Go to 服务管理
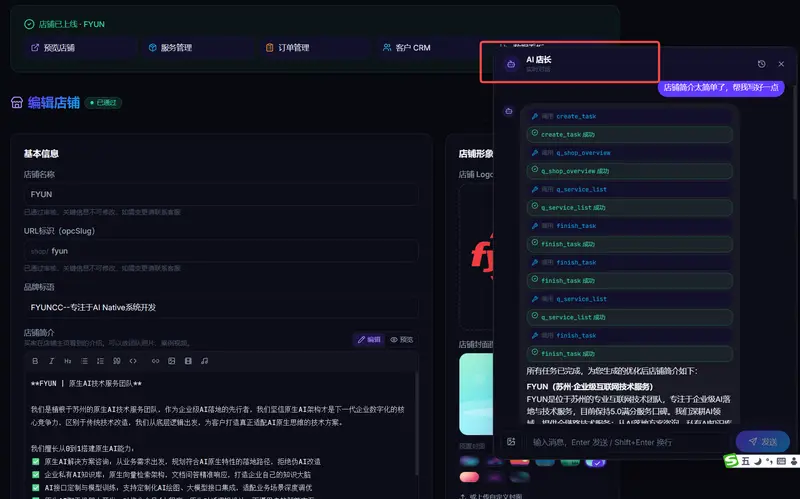This screenshot has width=800, height=499. pos(197,47)
